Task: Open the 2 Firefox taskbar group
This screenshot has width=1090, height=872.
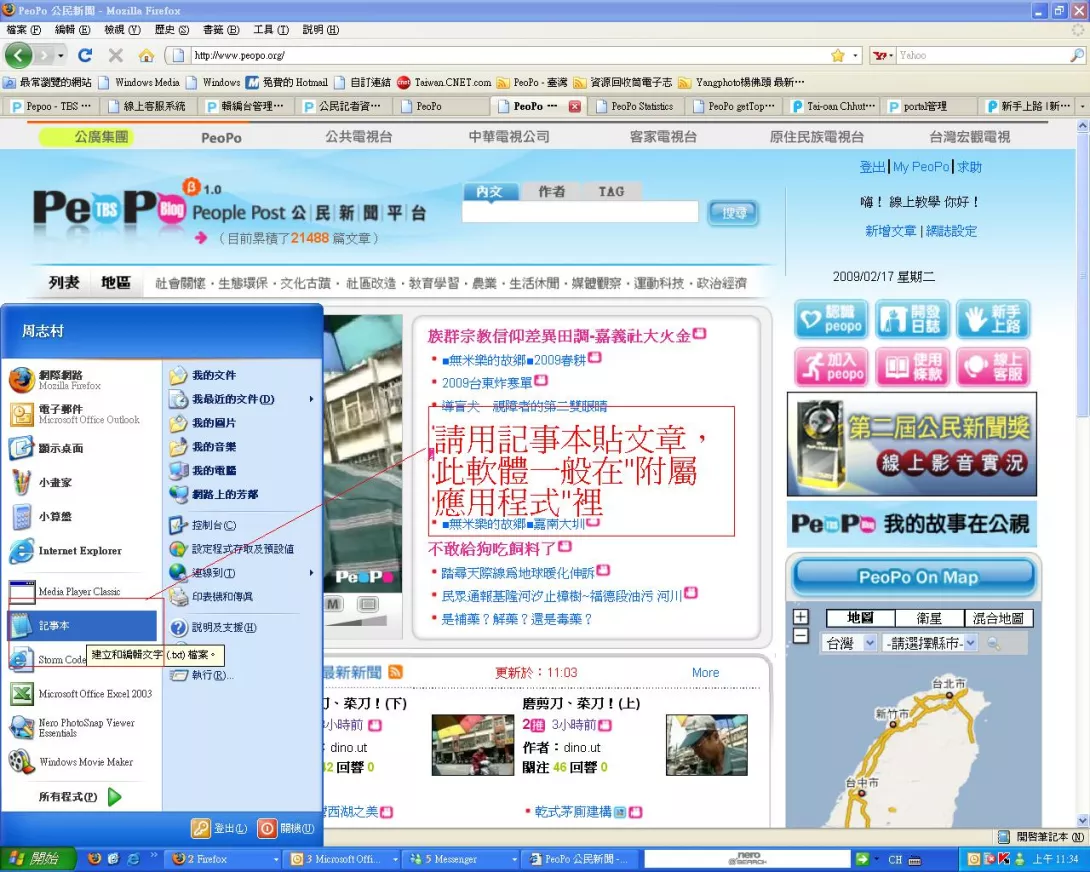Action: [224, 859]
